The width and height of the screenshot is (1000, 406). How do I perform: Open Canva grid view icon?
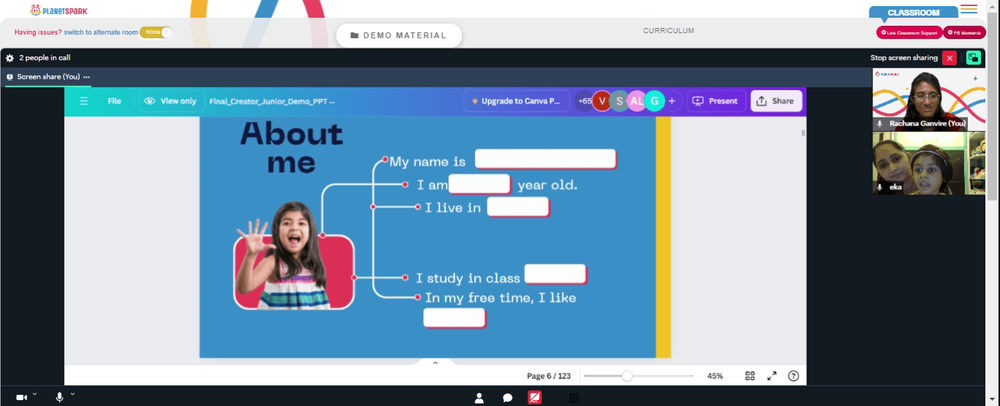pyautogui.click(x=750, y=376)
